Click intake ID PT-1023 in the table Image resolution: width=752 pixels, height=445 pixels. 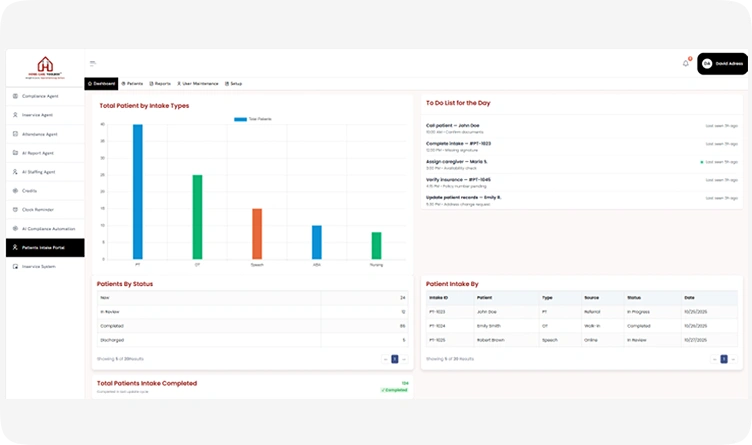pyautogui.click(x=437, y=312)
